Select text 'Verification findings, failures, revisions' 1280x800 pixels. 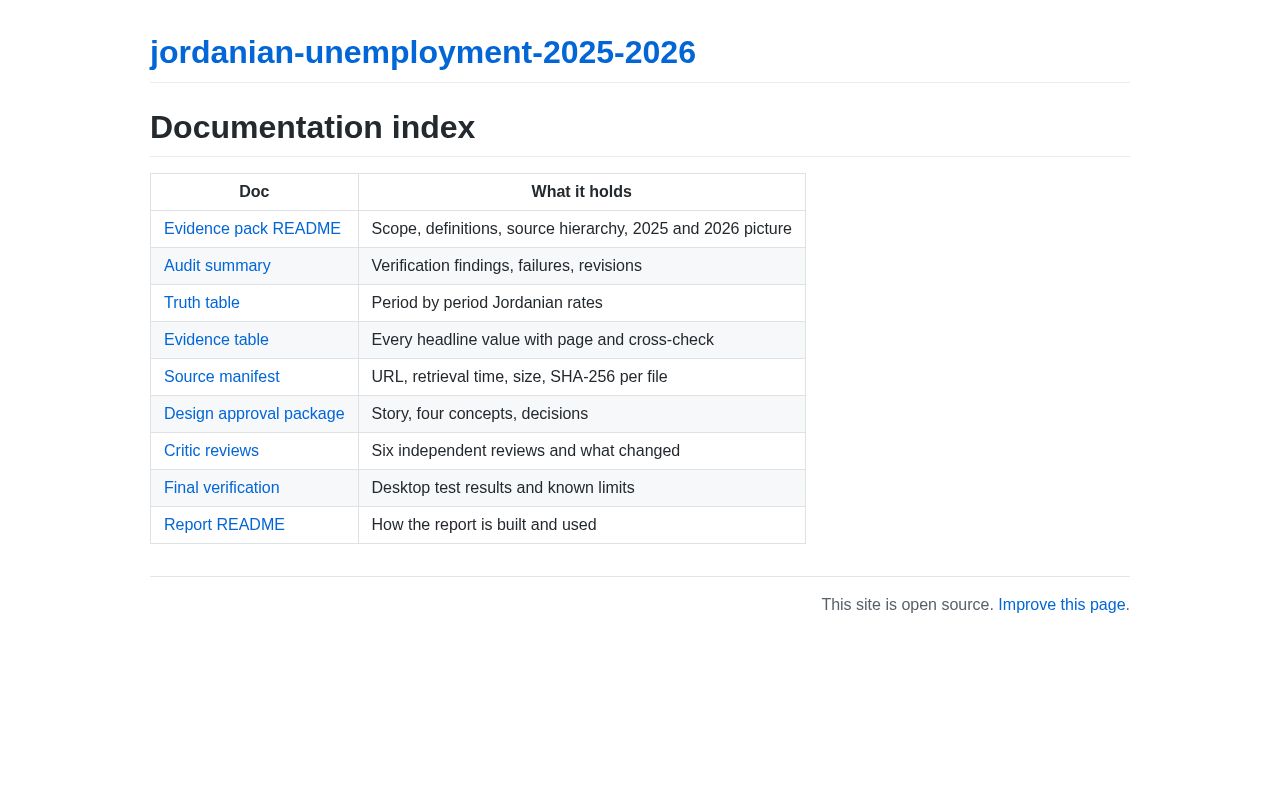(x=507, y=266)
